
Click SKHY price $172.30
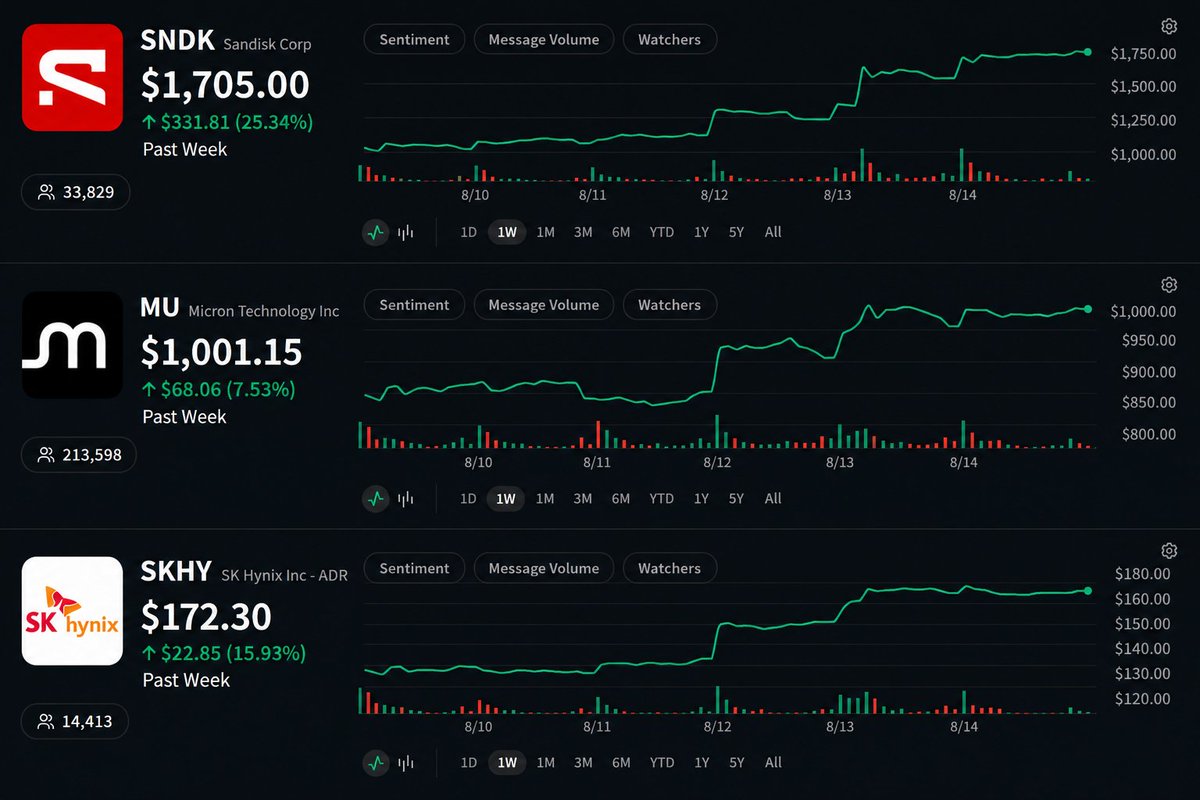(x=206, y=616)
